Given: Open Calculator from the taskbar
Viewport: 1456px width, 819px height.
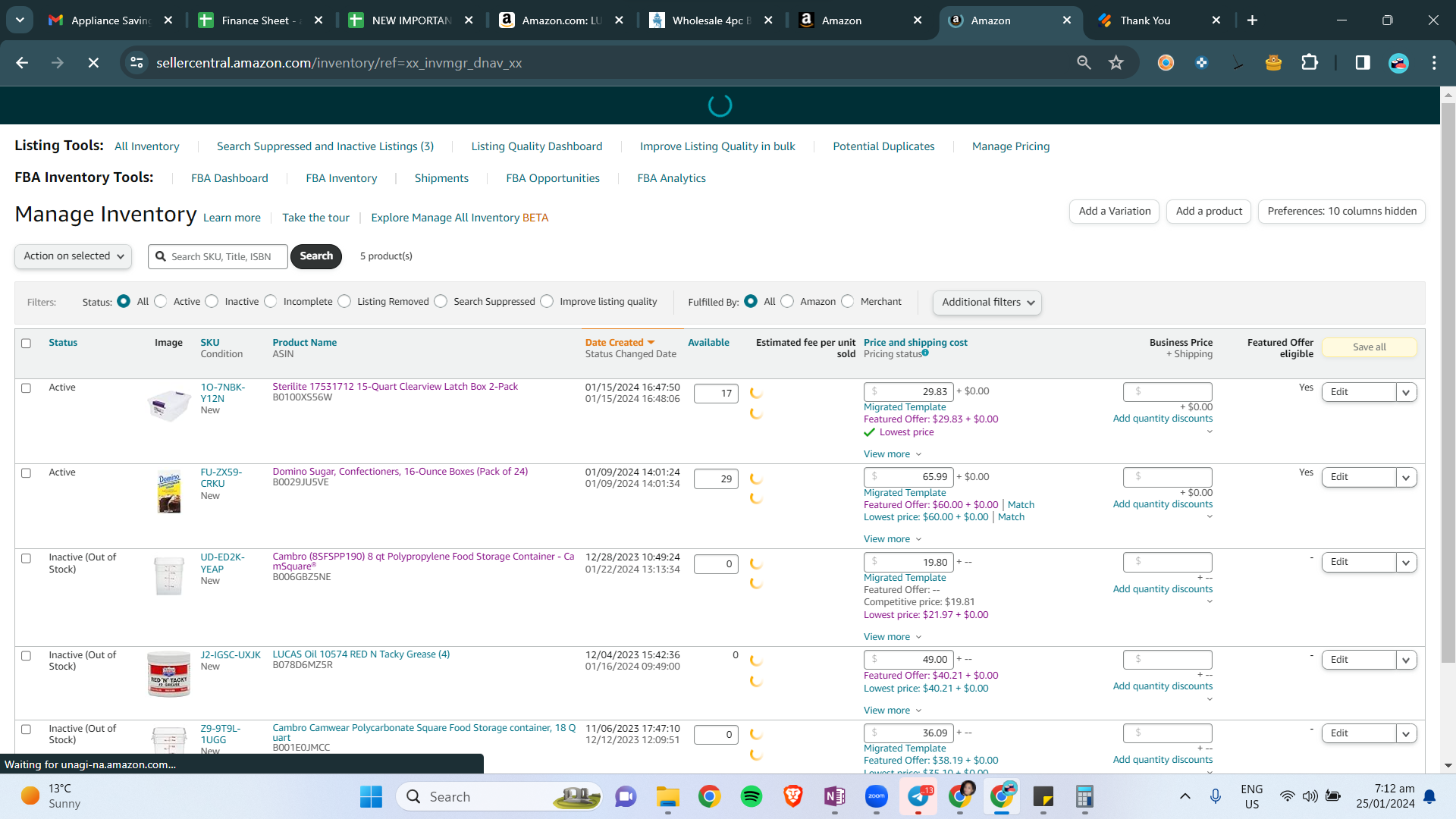Looking at the screenshot, I should pyautogui.click(x=1084, y=797).
